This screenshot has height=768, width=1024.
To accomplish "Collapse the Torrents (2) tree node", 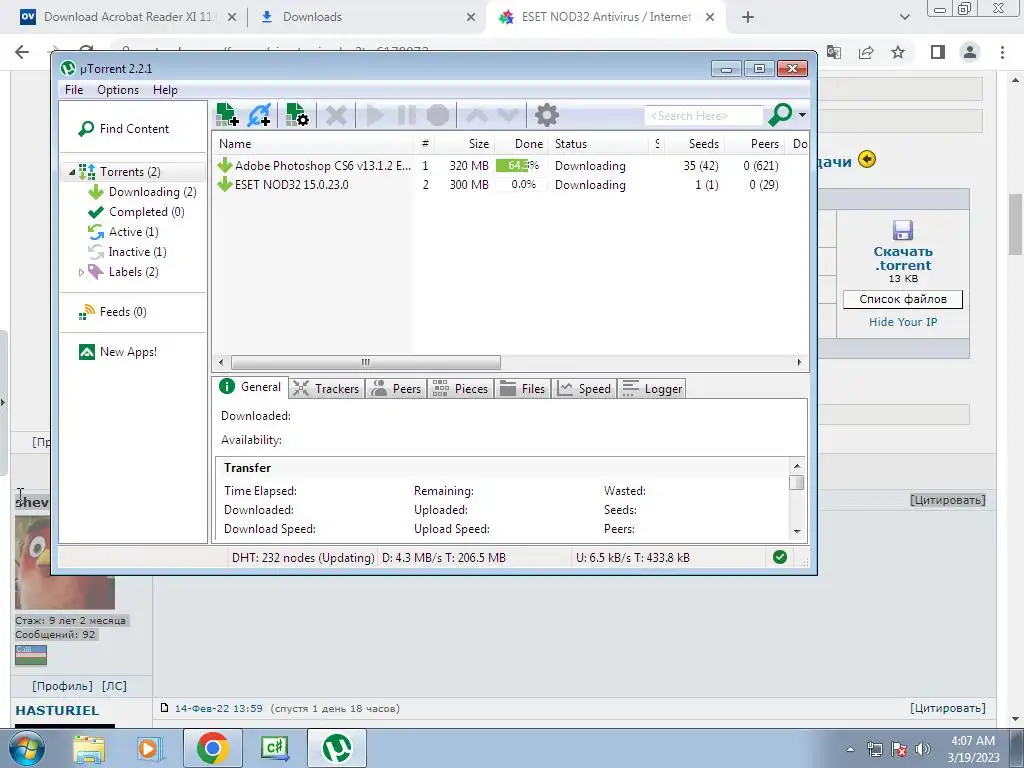I will click(x=72, y=172).
